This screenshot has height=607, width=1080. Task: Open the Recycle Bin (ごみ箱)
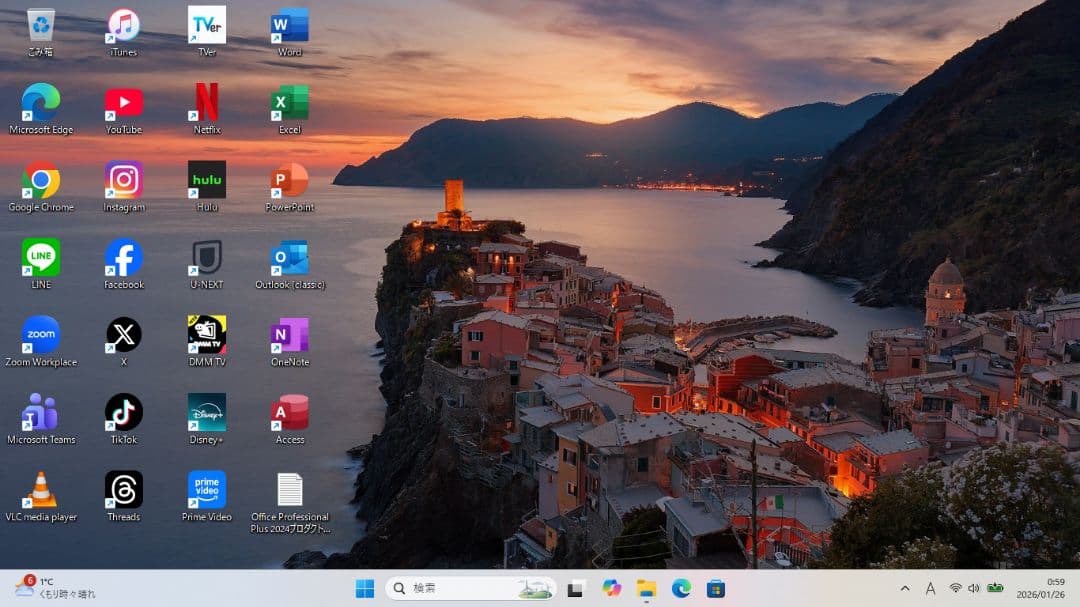(40, 22)
